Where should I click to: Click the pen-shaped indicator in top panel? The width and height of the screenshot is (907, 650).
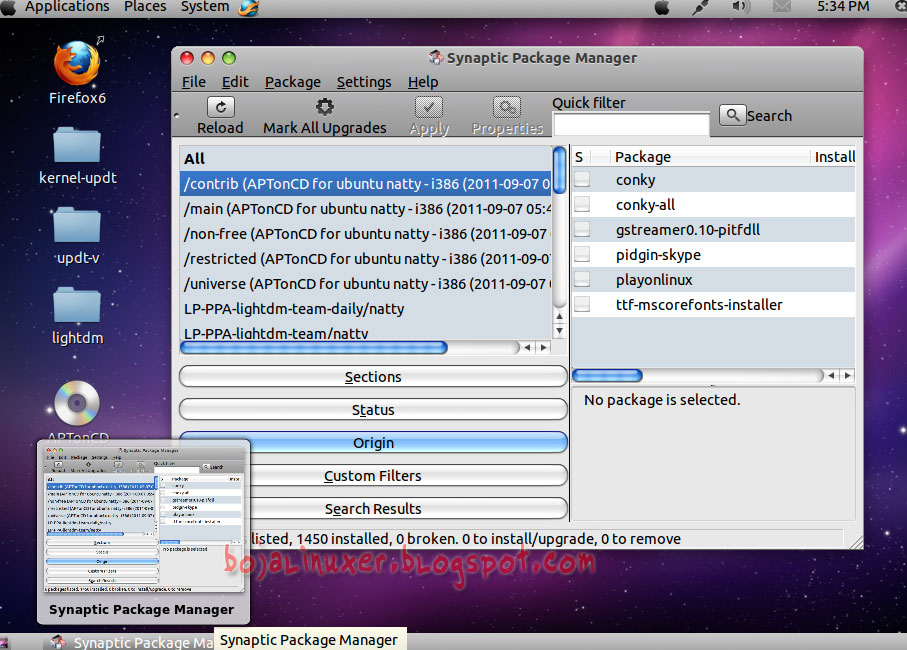pyautogui.click(x=701, y=7)
